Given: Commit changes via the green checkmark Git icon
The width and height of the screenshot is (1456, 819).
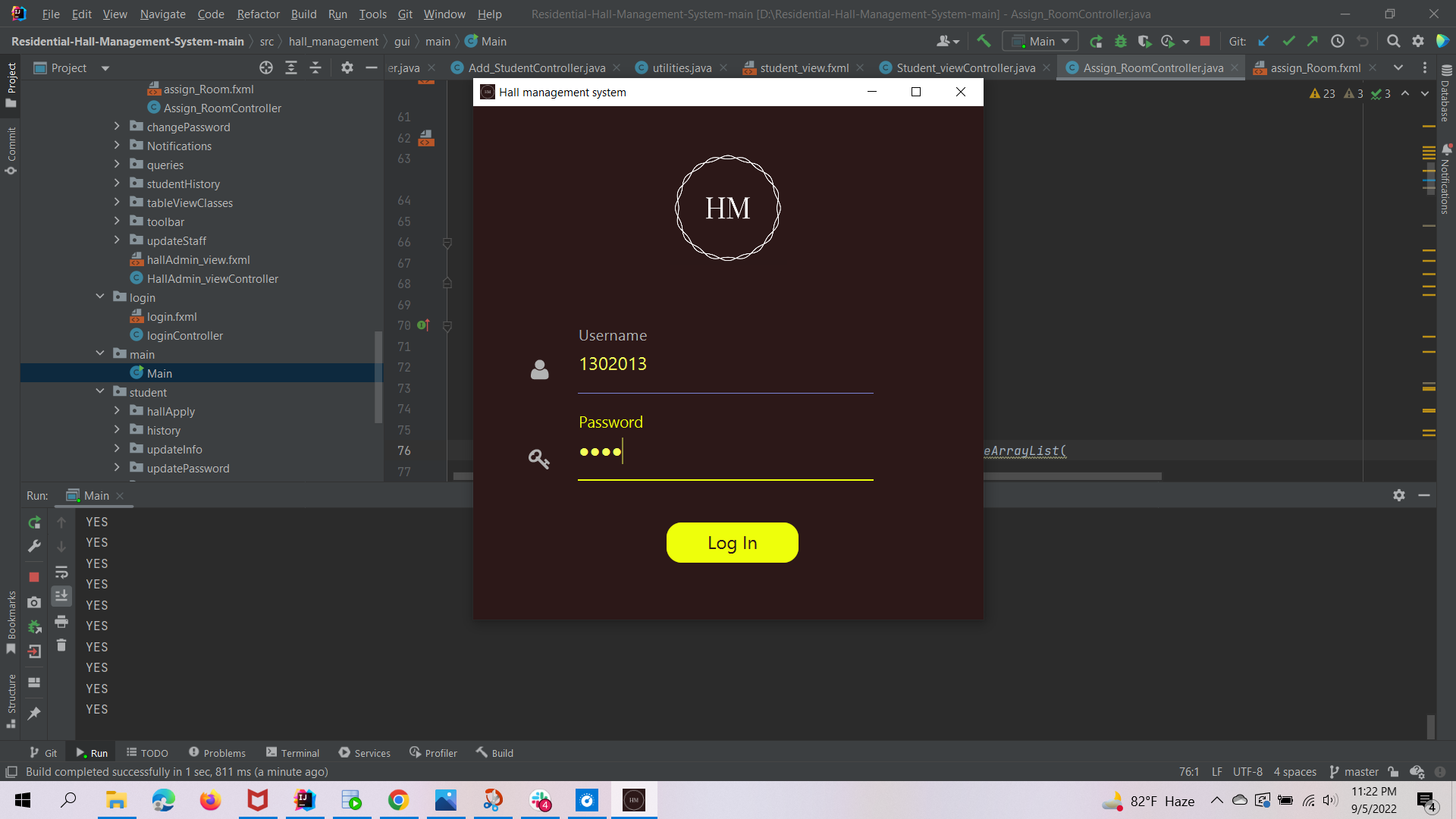Looking at the screenshot, I should pos(1289,42).
